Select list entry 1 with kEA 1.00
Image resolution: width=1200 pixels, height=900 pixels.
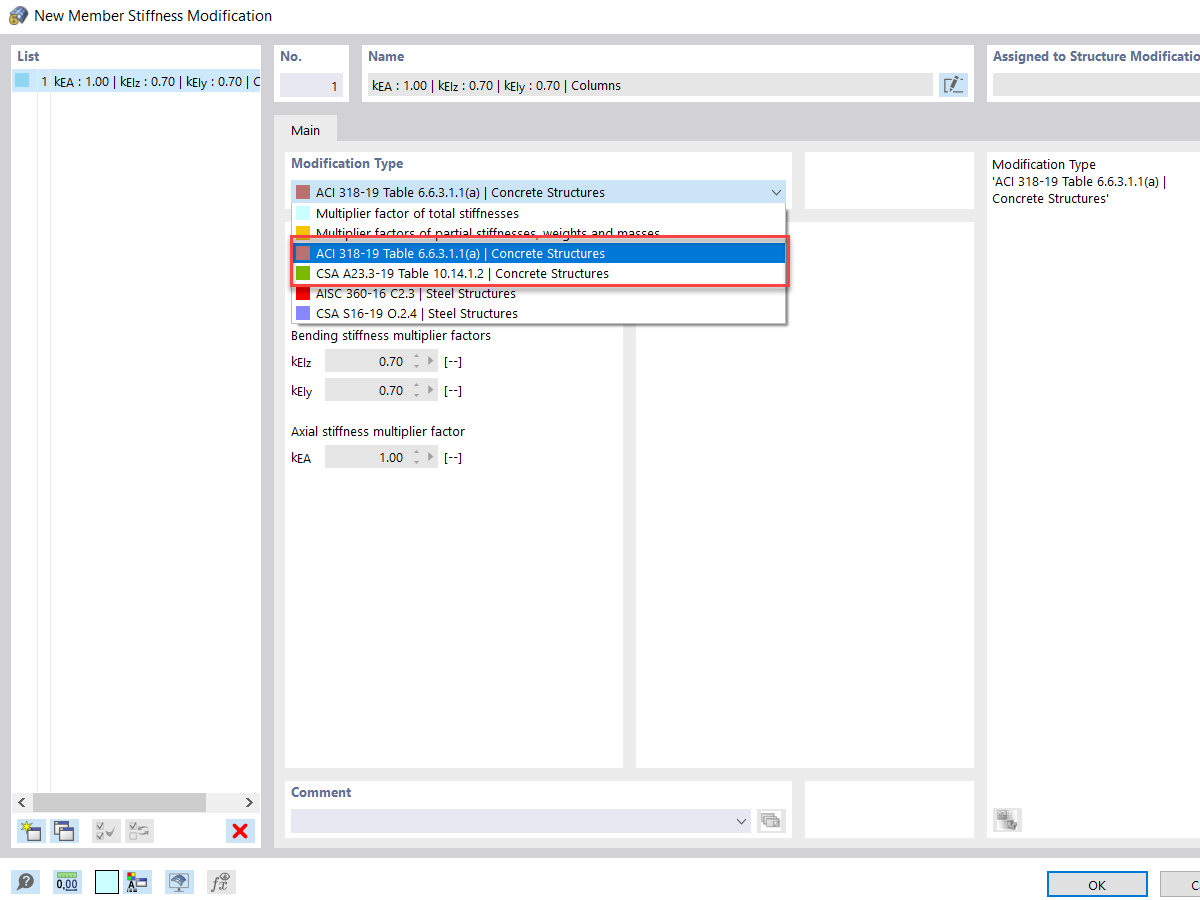[x=130, y=81]
